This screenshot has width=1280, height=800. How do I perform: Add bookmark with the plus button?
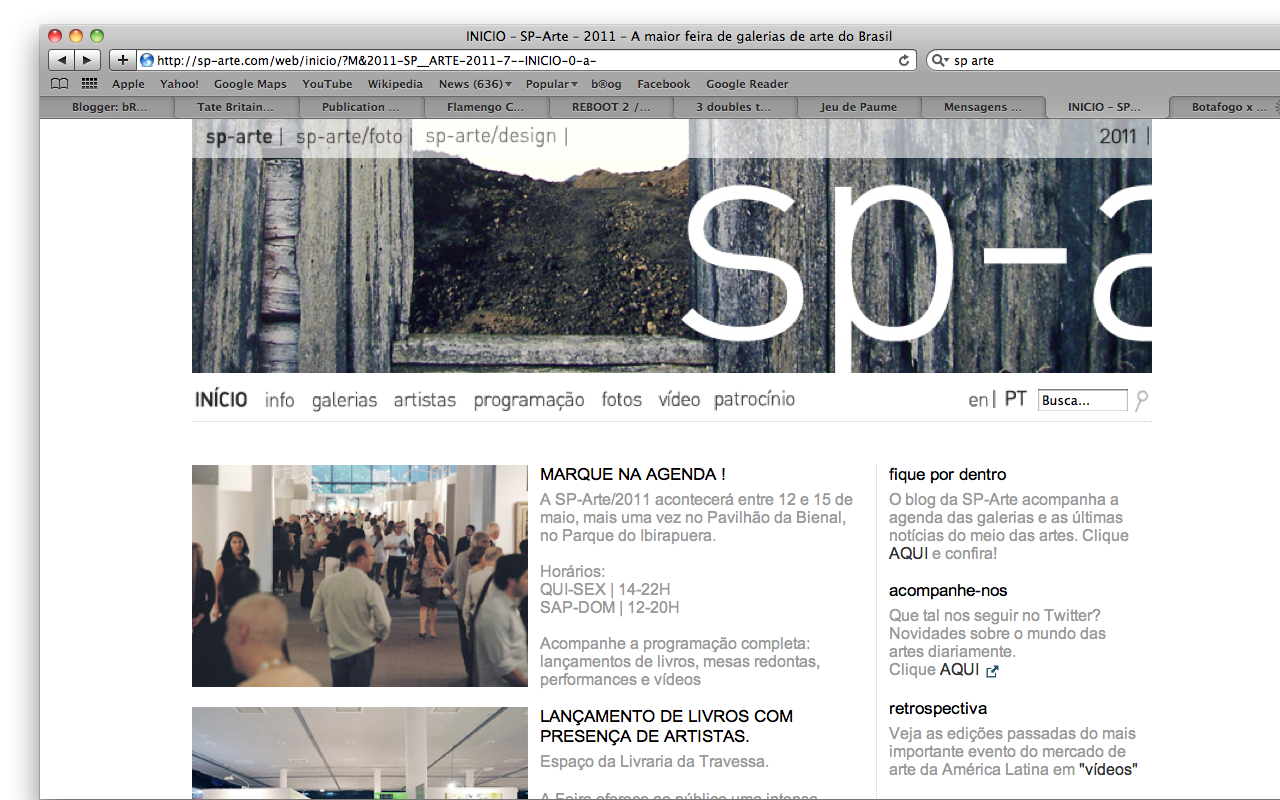(122, 60)
